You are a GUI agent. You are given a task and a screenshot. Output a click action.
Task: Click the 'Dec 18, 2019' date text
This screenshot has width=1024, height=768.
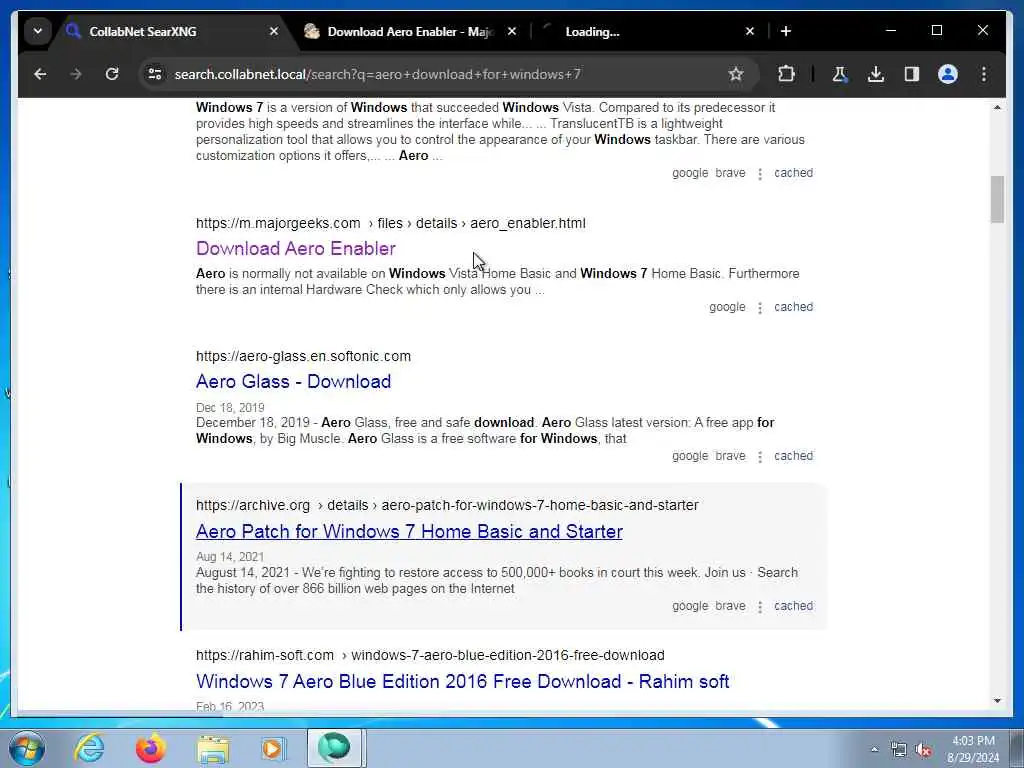pyautogui.click(x=230, y=408)
